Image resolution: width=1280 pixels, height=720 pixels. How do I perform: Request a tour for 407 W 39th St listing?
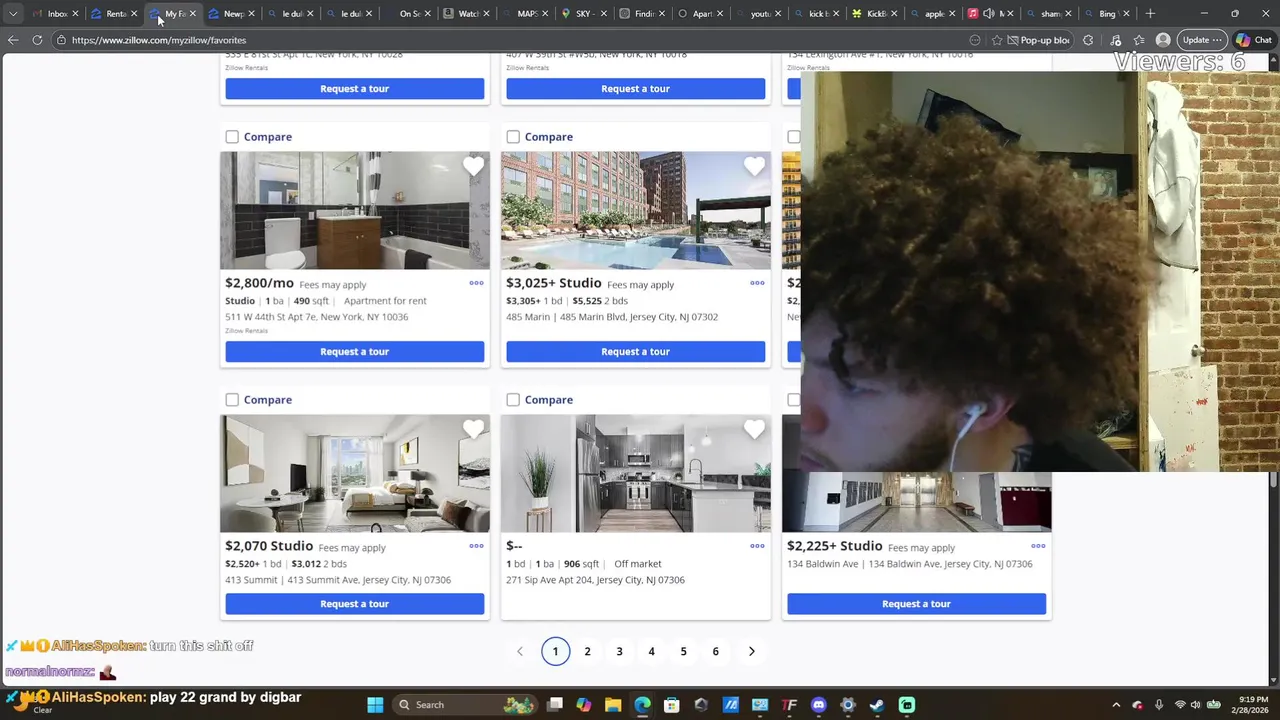[x=635, y=88]
